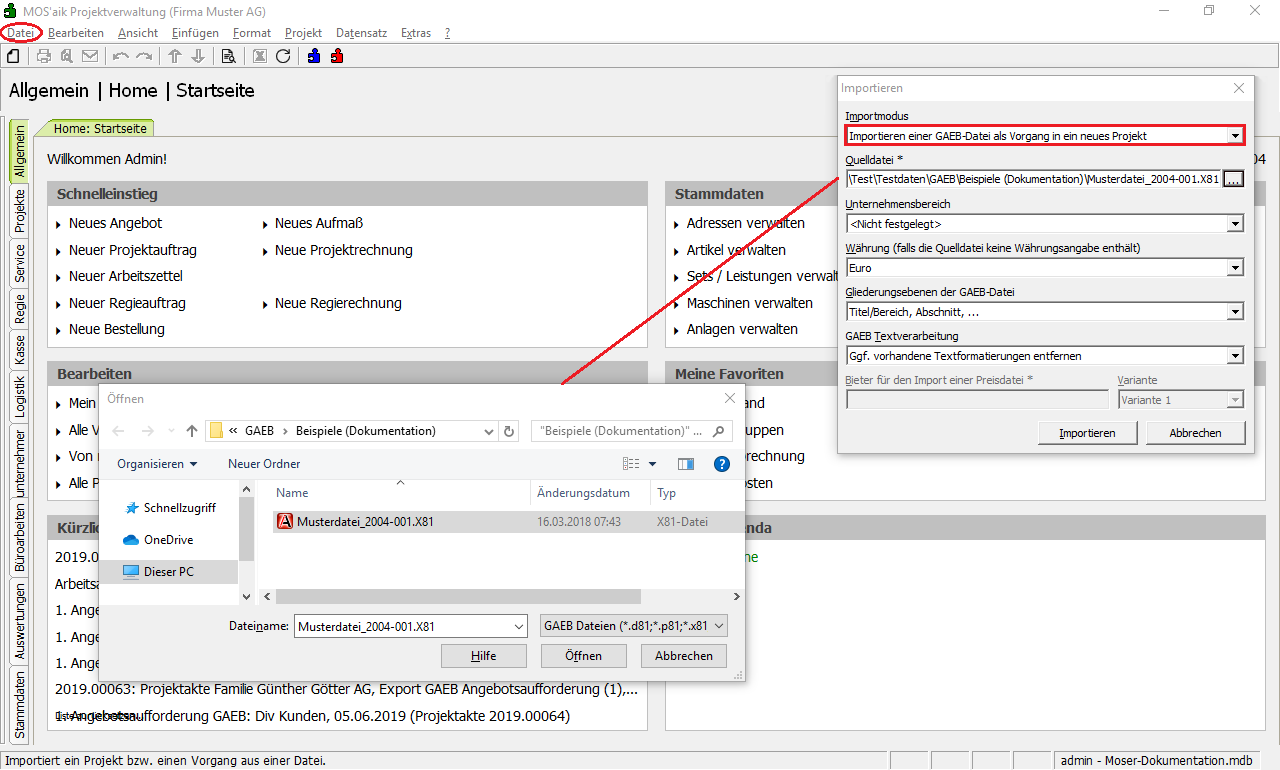
Task: Click the Importieren button
Action: pyautogui.click(x=1087, y=433)
